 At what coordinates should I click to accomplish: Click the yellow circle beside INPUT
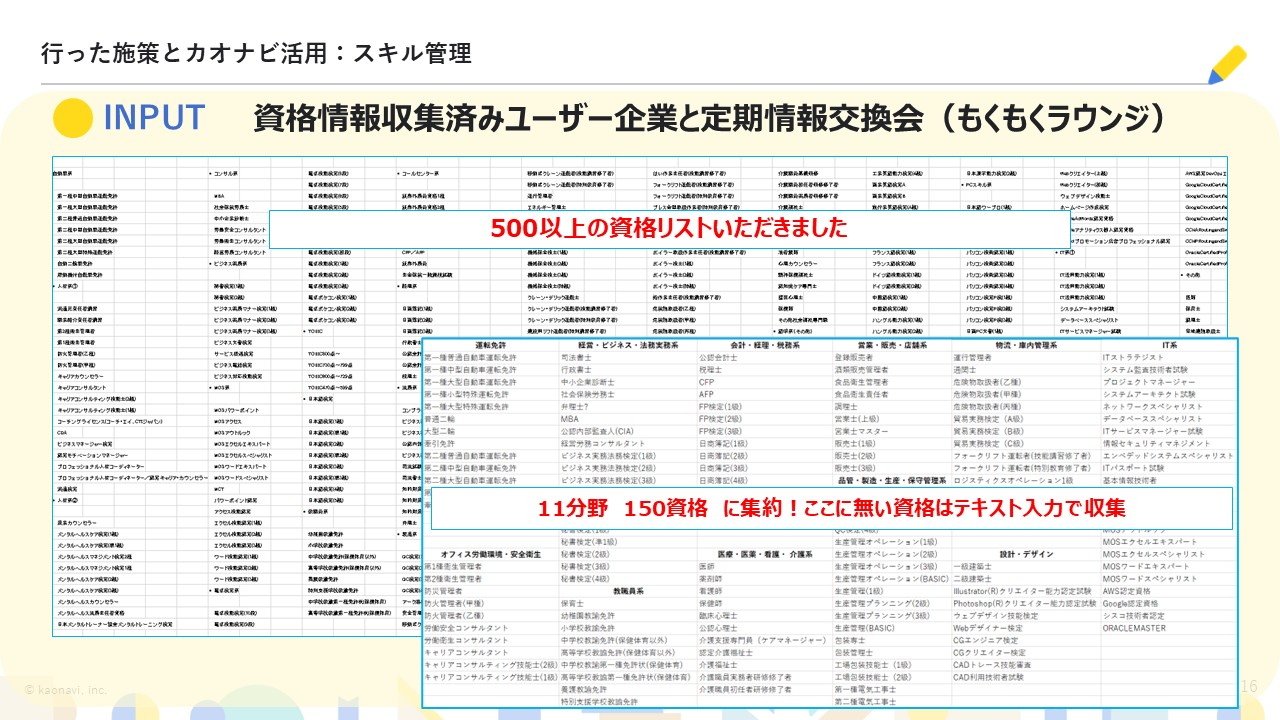[x=72, y=118]
